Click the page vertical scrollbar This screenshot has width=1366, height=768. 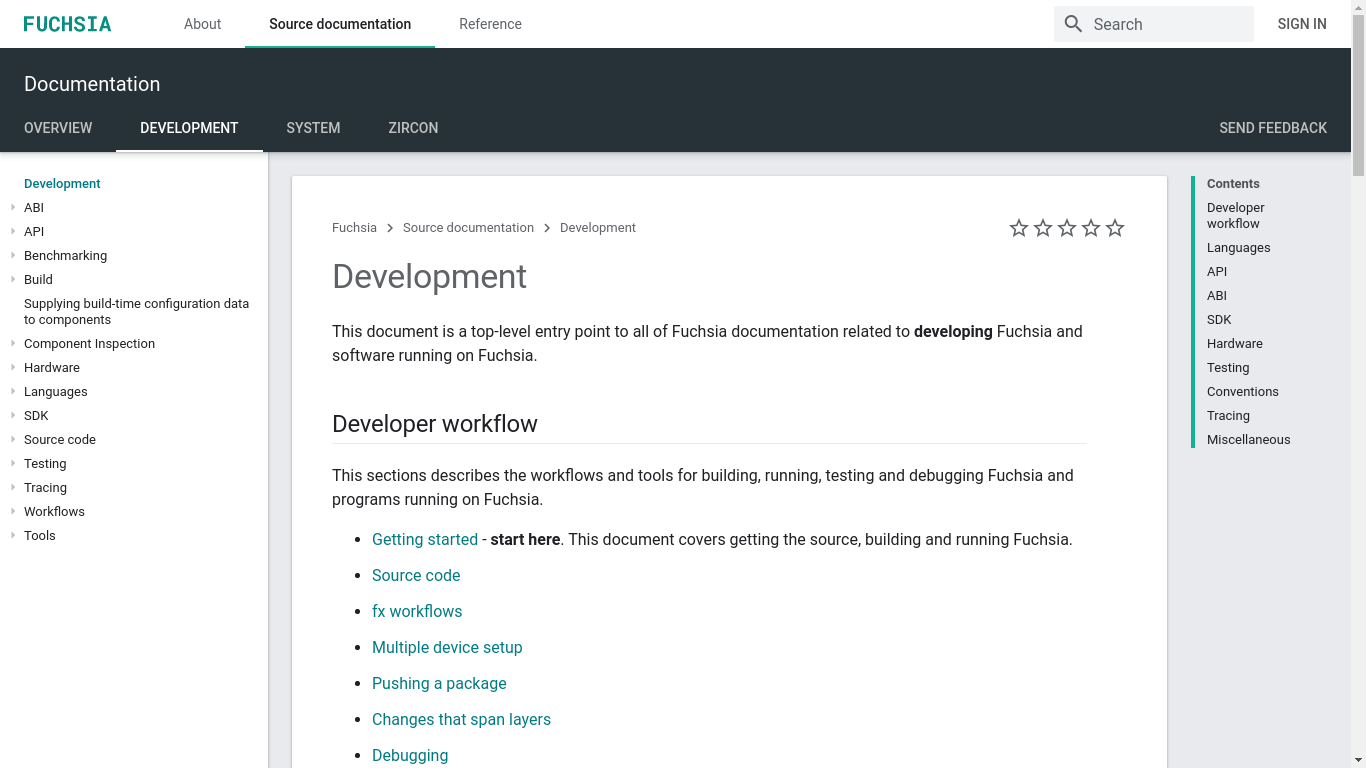tap(1358, 95)
